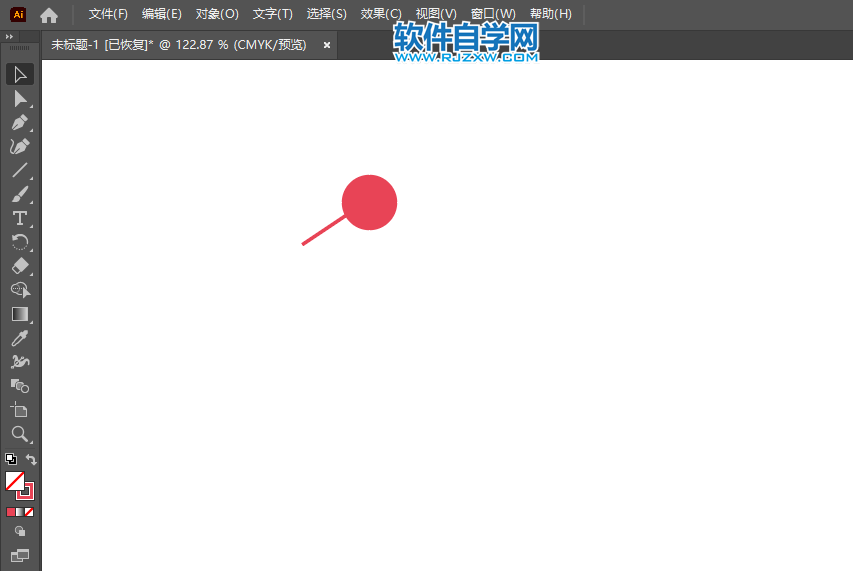Select the Rotate tool
This screenshot has height=571, width=853.
point(20,243)
